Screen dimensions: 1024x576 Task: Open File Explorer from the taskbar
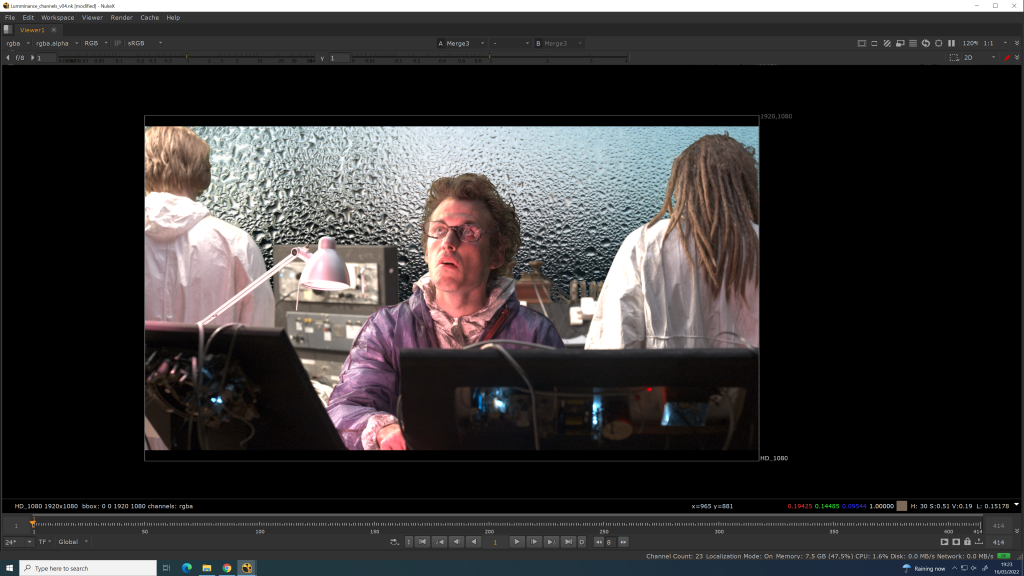207,568
